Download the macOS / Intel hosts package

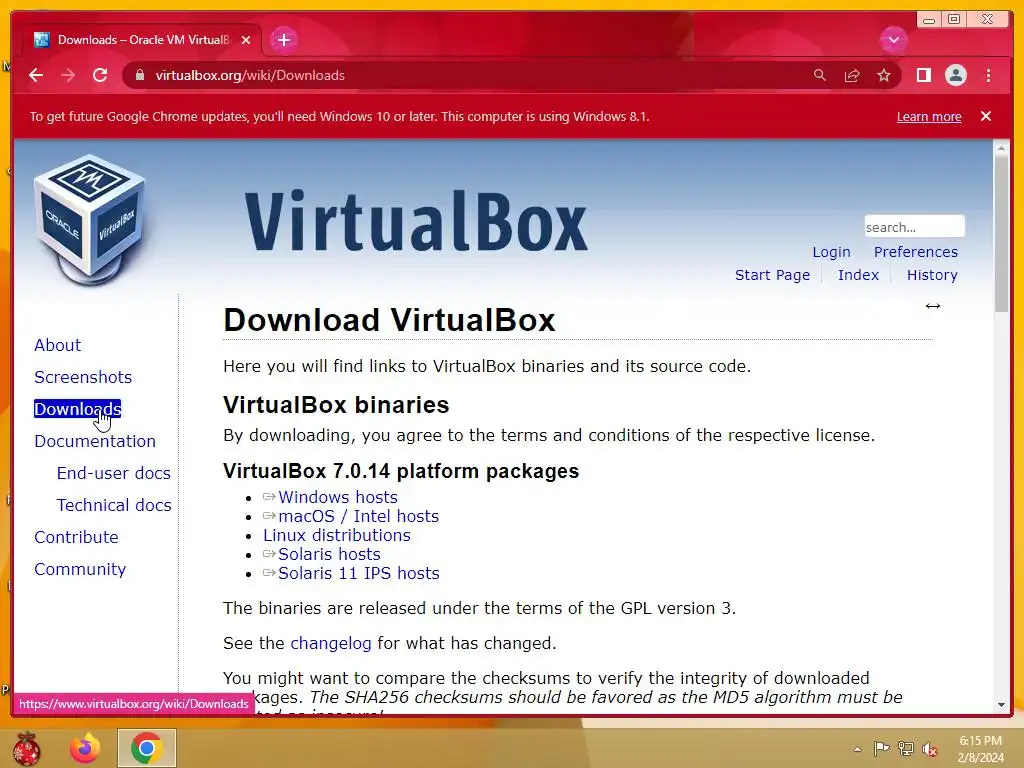point(359,516)
